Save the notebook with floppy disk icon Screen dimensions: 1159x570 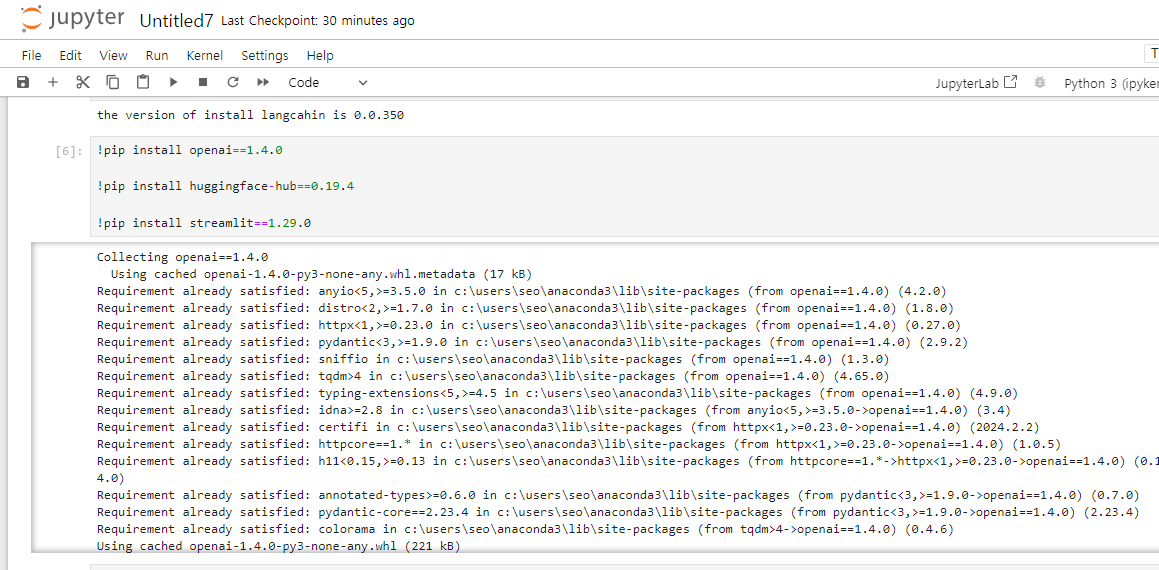point(23,83)
